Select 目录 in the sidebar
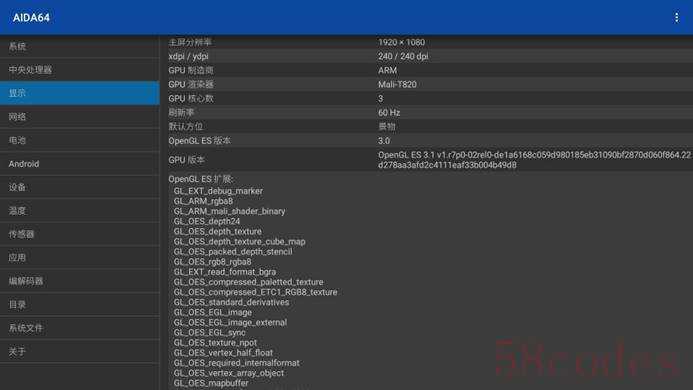Screen dimensions: 693x390 pos(80,304)
